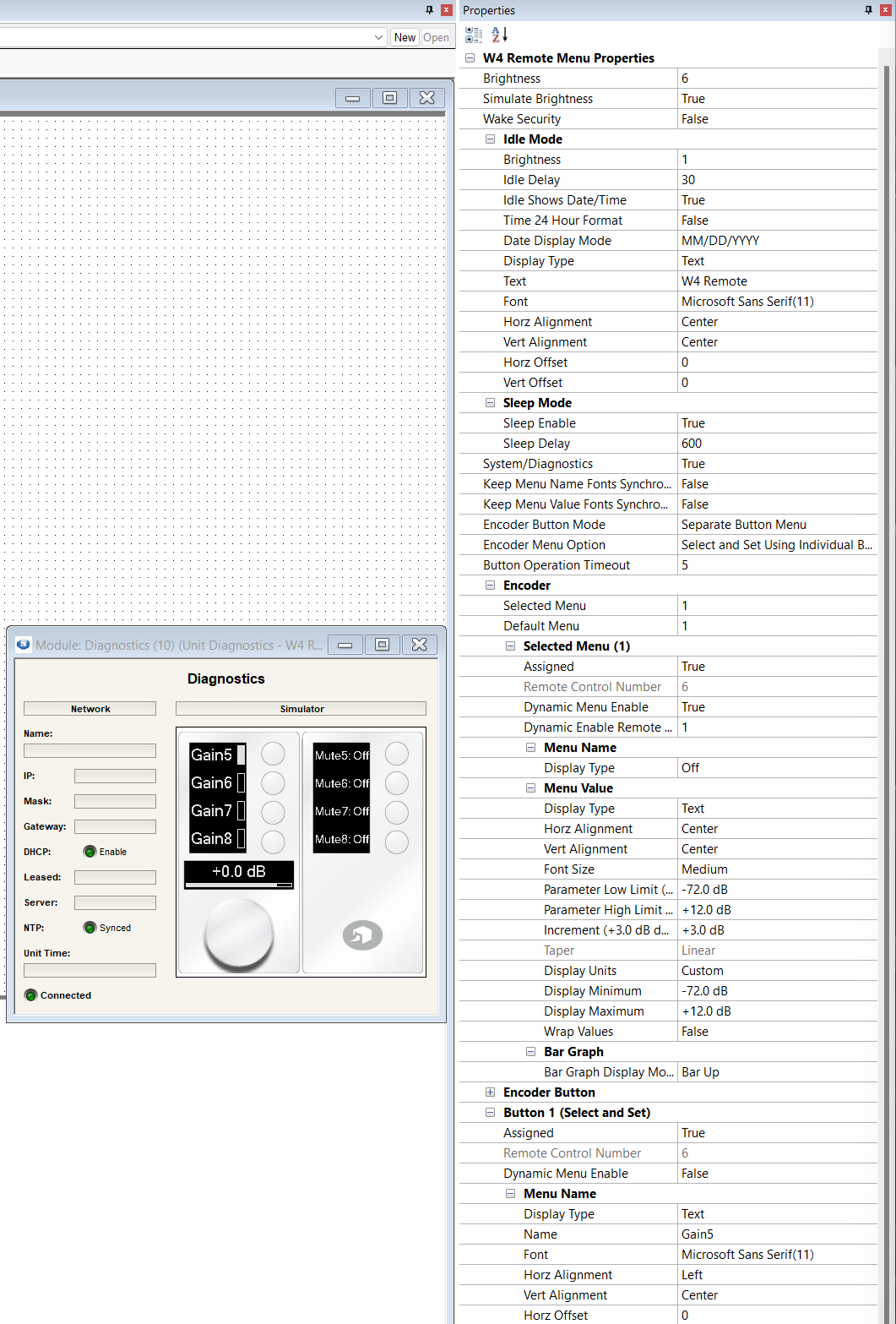Click the logo button in Simulator
This screenshot has width=896, height=1324.
tap(362, 934)
